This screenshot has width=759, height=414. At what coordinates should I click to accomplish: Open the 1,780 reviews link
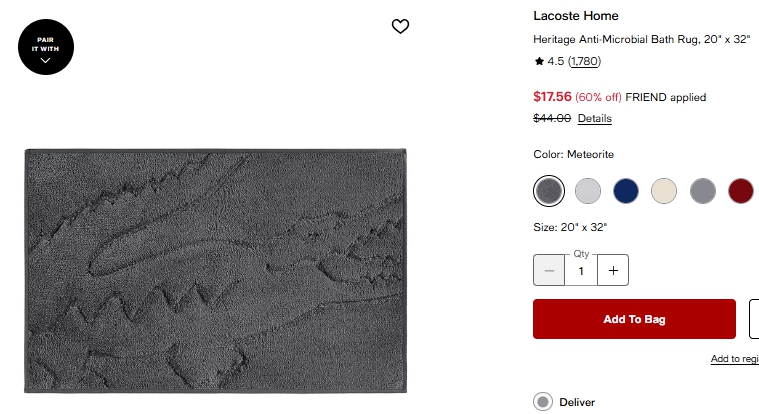click(585, 62)
